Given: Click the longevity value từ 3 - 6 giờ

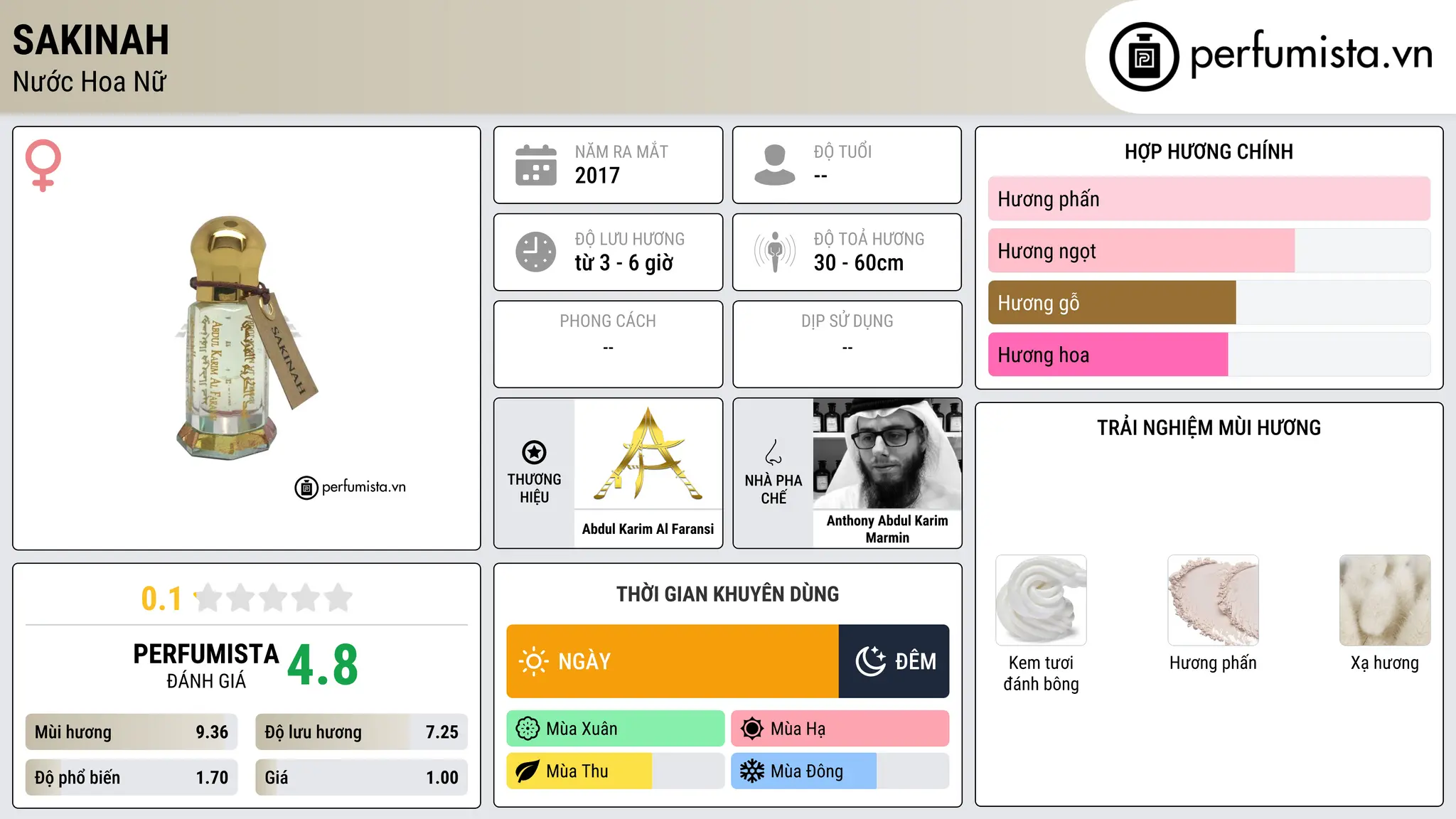Looking at the screenshot, I should click(x=624, y=263).
